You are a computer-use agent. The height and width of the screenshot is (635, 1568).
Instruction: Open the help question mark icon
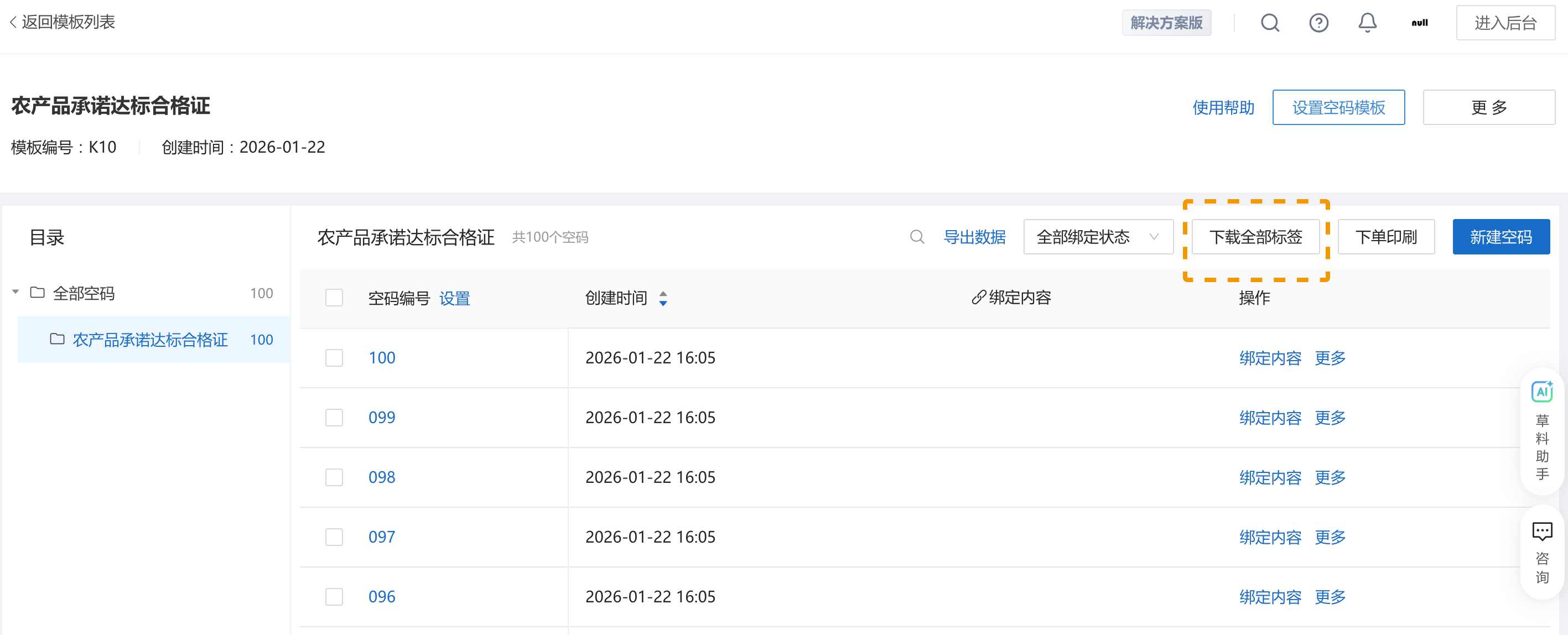pos(1318,23)
